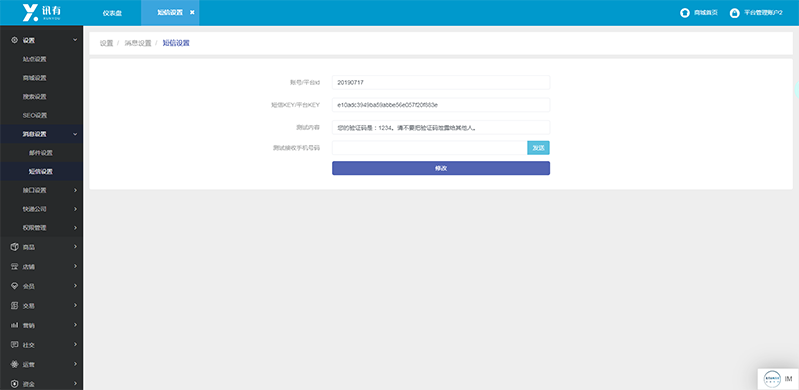Screen dimensions: 799x390
Task: Expand the 快递公司 submenu arrow
Action: [x=75, y=209]
